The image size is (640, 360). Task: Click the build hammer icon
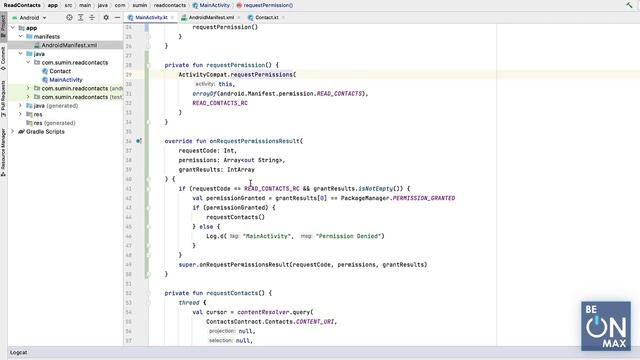(x=629, y=5)
